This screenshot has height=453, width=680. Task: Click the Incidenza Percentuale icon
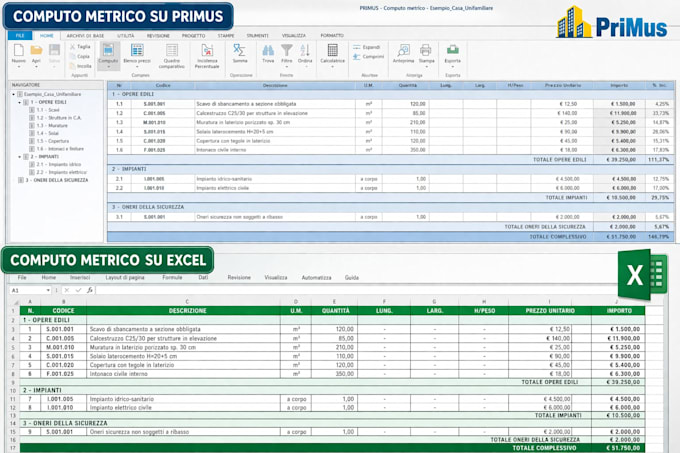(x=207, y=50)
